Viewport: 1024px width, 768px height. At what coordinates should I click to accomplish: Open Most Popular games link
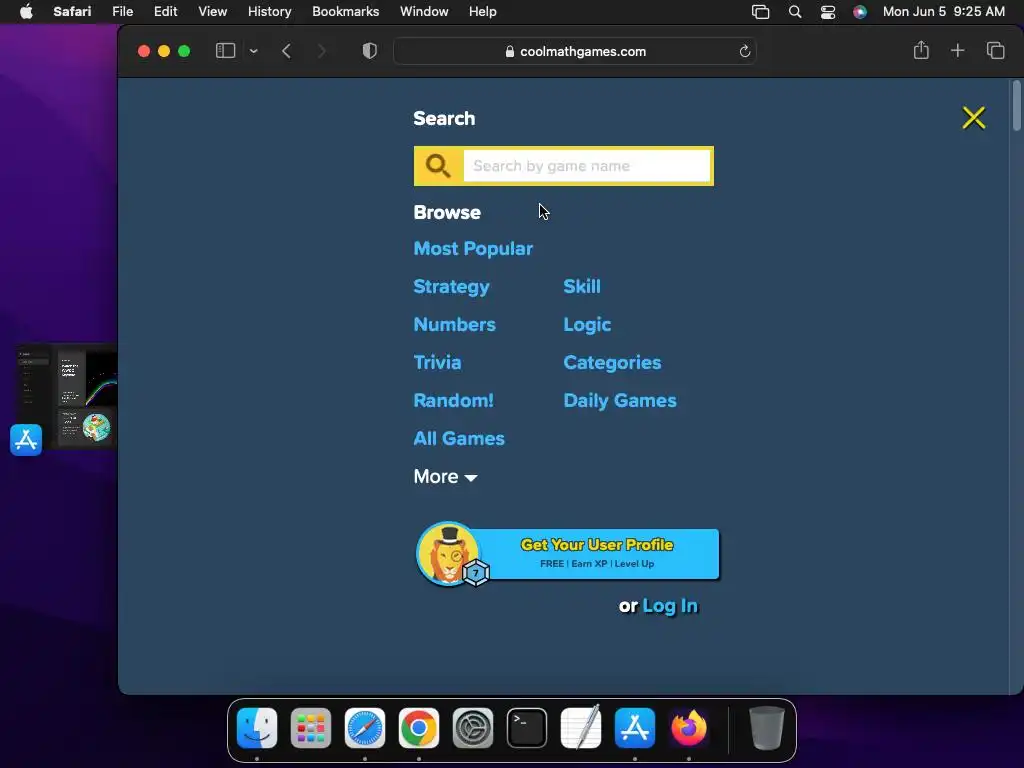473,249
